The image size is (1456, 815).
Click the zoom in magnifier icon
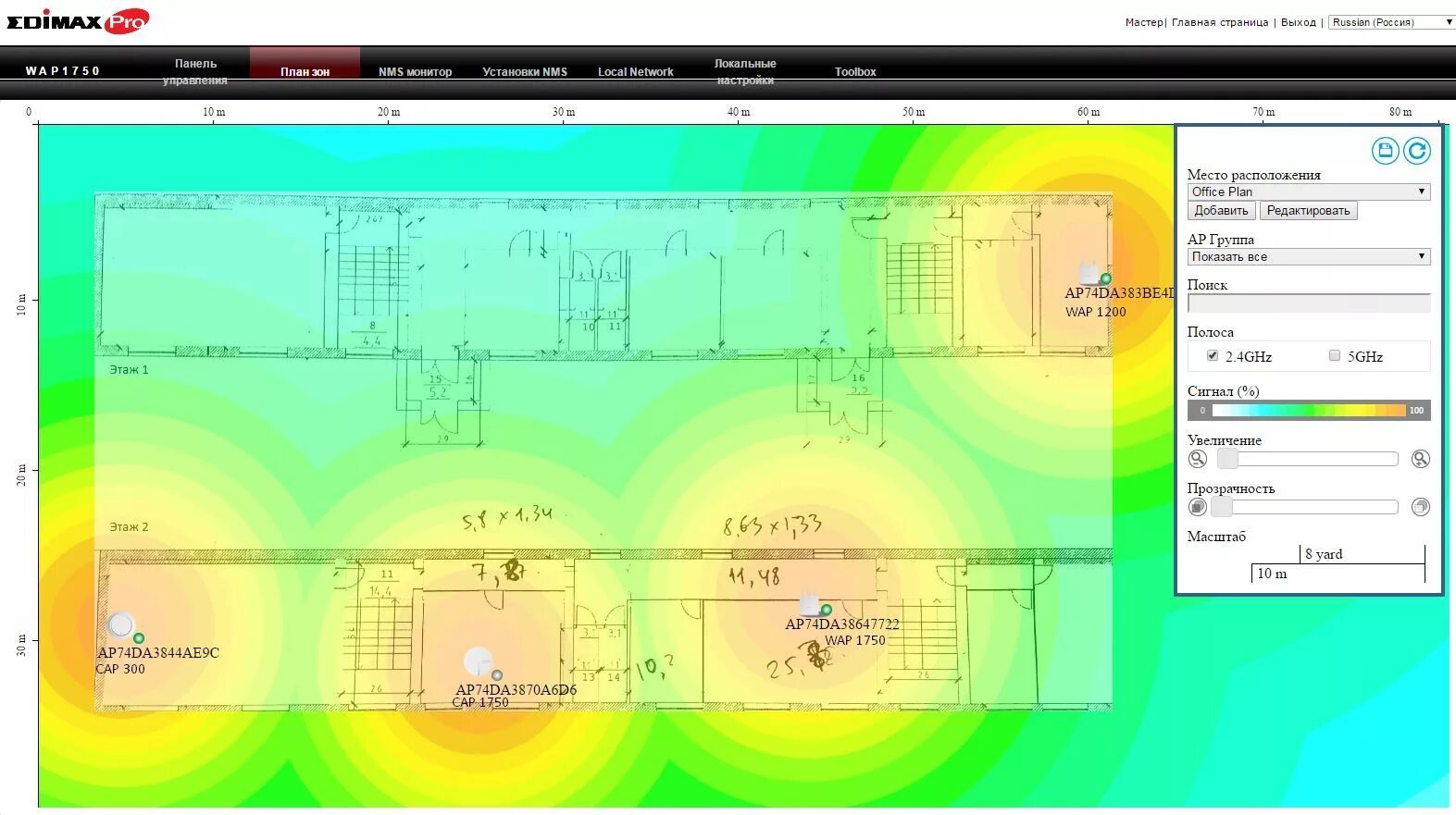coord(1421,459)
